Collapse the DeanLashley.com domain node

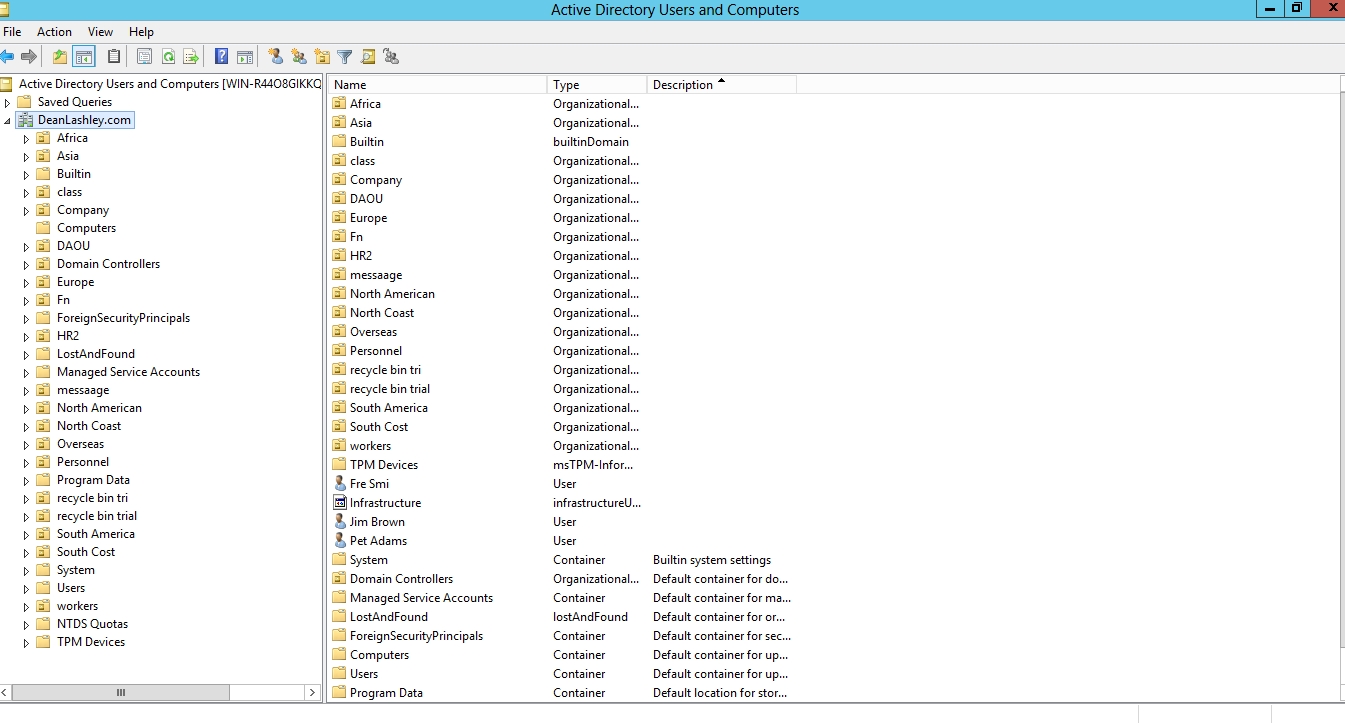[8, 121]
